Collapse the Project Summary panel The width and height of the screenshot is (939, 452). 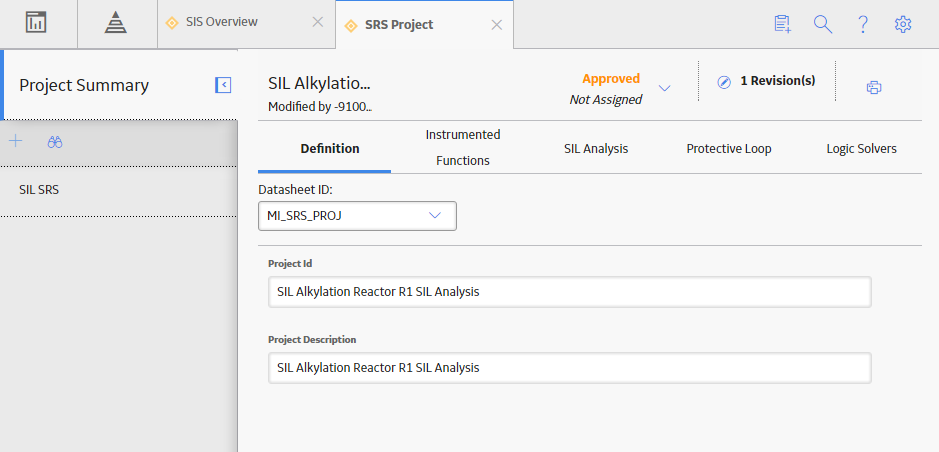click(x=223, y=85)
